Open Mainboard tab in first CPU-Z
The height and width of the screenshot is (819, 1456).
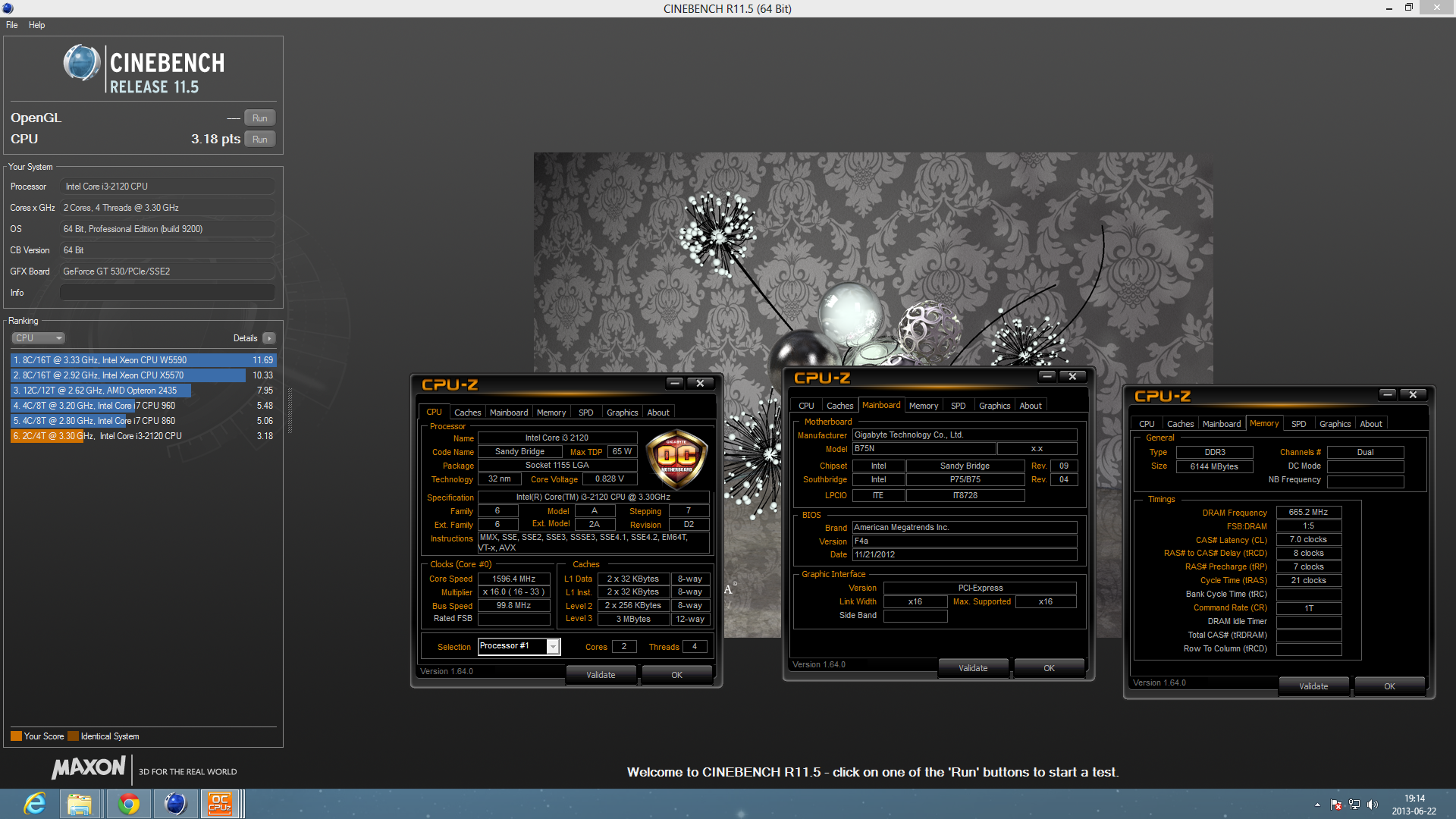(509, 413)
